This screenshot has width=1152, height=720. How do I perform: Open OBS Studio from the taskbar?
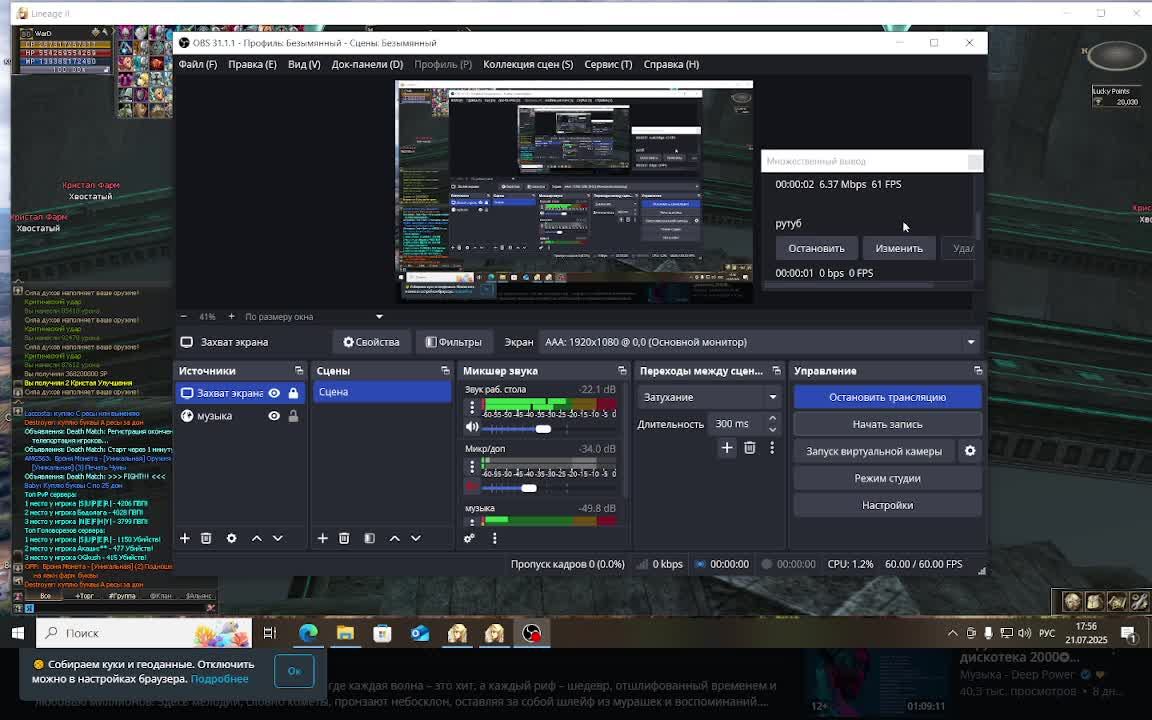tap(532, 633)
